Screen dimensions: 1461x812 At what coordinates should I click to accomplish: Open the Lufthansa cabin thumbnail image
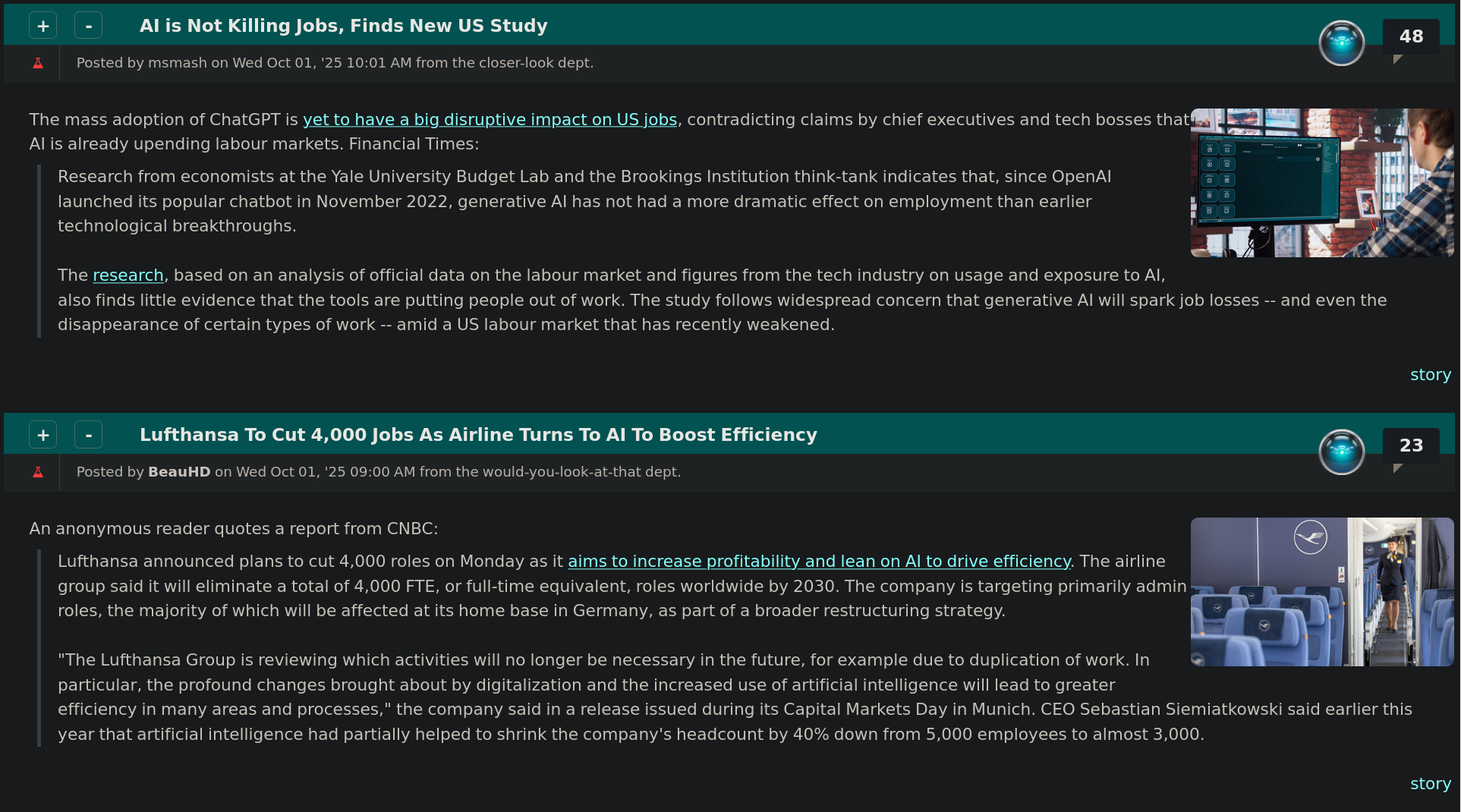1321,592
